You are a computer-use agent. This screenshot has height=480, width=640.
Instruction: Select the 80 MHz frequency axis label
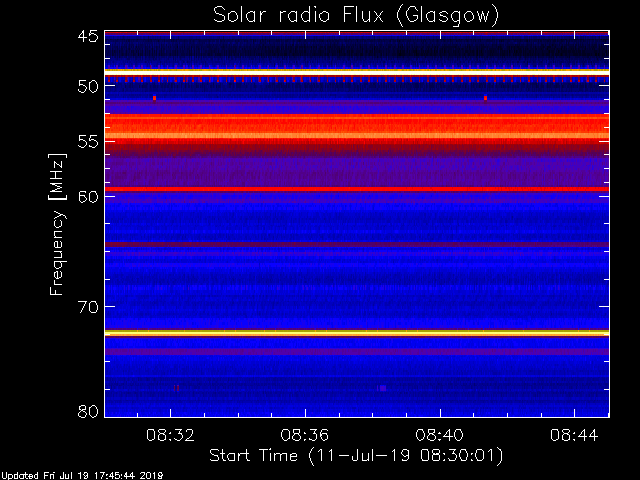[88, 411]
